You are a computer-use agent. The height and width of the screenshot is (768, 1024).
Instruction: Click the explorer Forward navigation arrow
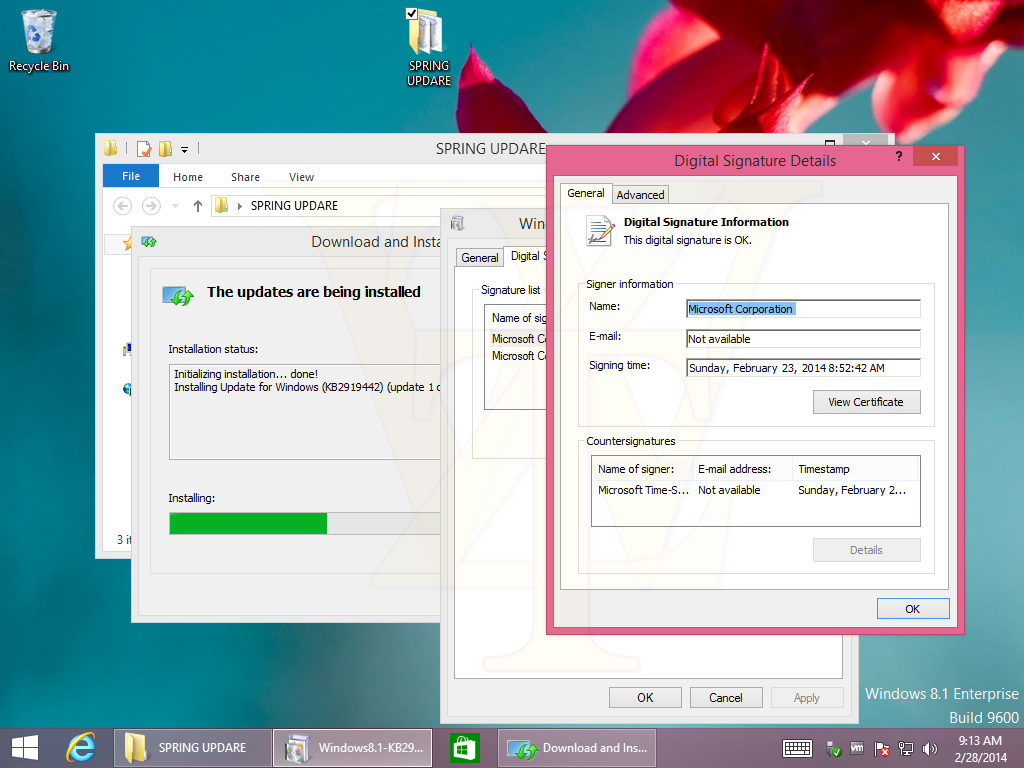152,206
